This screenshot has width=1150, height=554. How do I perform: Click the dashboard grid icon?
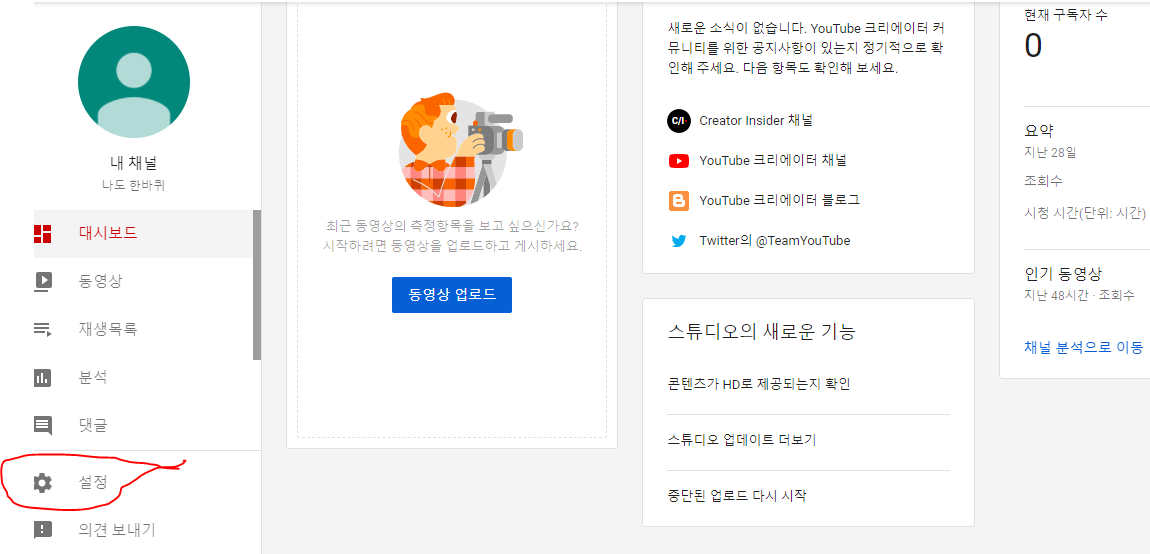click(43, 234)
